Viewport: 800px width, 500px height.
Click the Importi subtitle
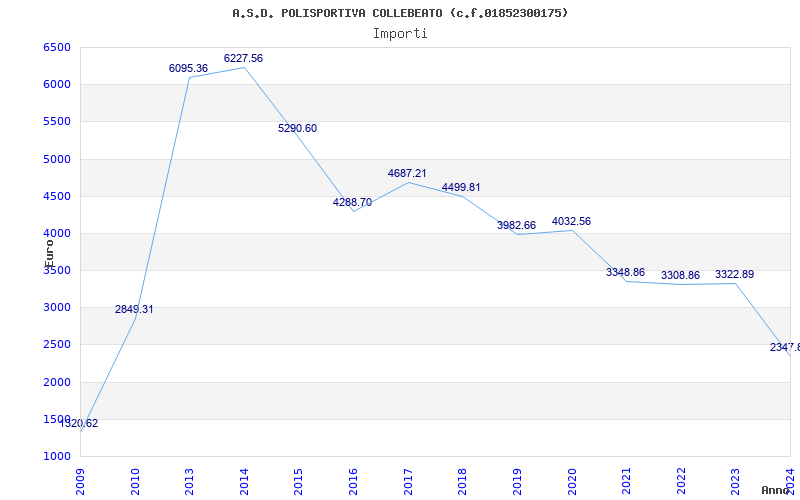(x=400, y=33)
